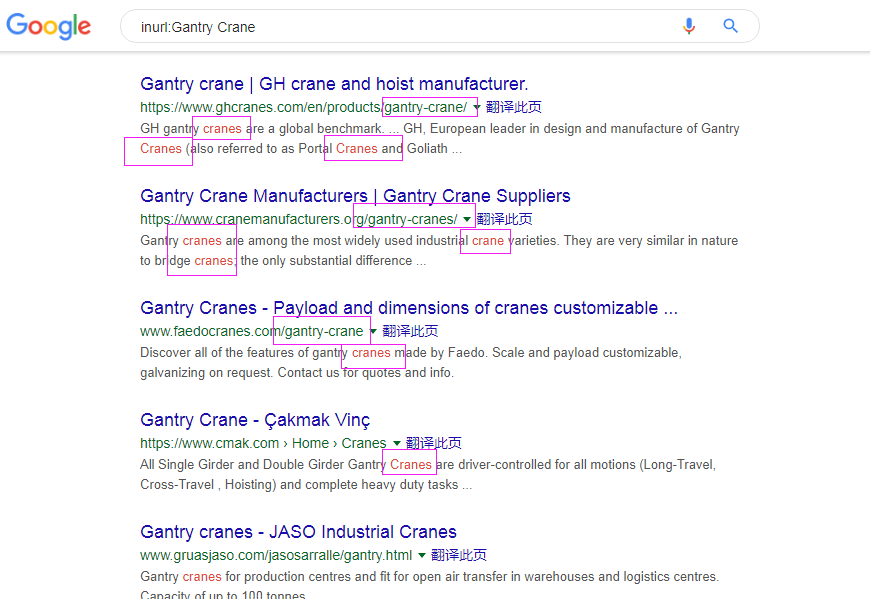Image resolution: width=870 pixels, height=599 pixels.
Task: Open the ghcranes.com result's dropdown arrow
Action: pos(477,107)
